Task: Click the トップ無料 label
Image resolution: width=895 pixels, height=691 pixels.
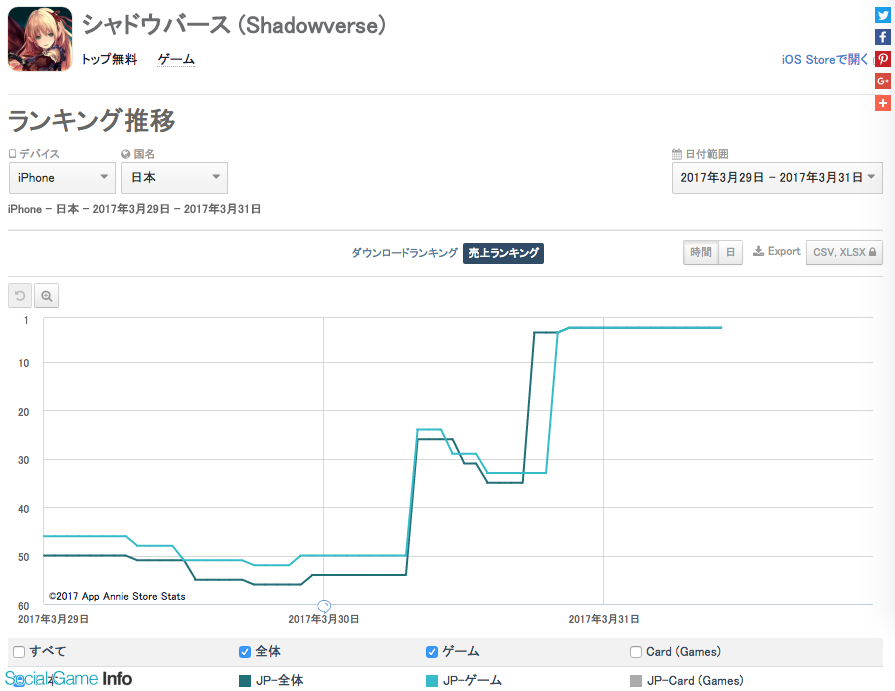Action: [109, 59]
